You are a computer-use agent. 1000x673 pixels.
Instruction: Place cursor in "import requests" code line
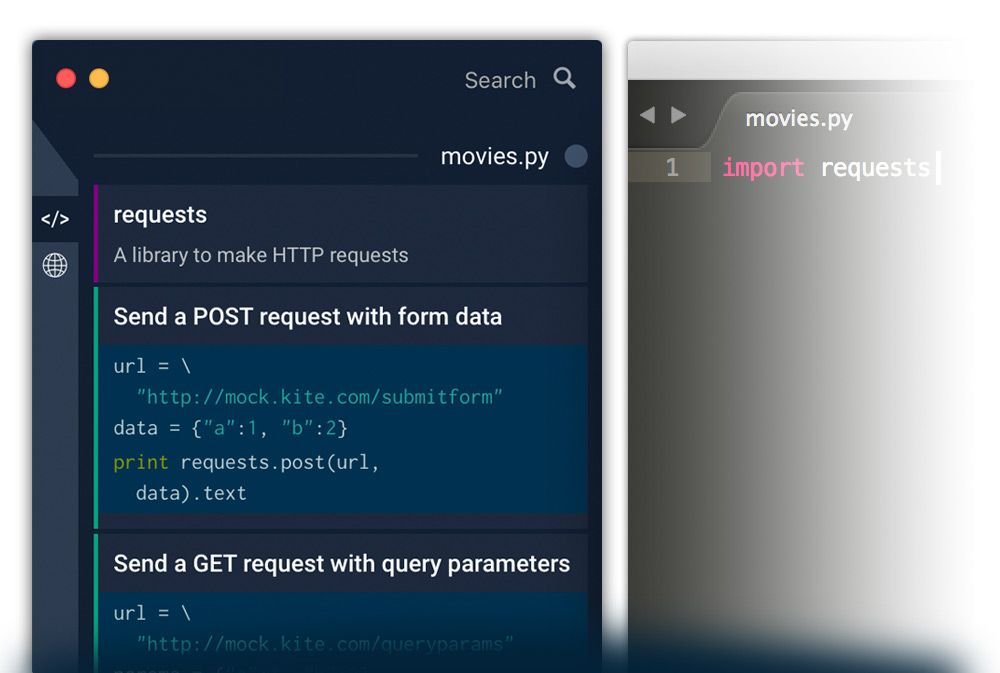click(826, 168)
